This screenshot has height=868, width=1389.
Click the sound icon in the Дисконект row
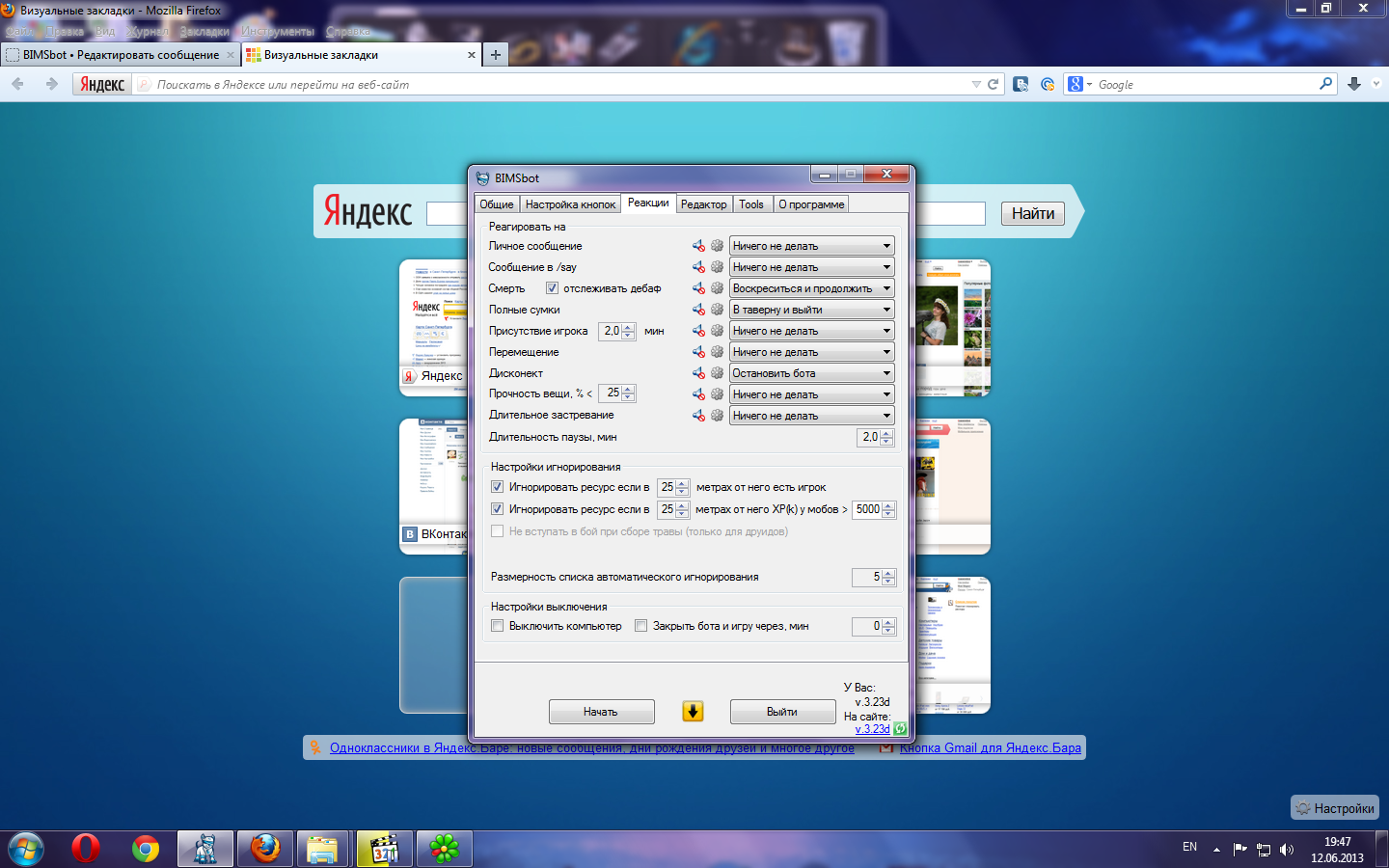coord(698,373)
